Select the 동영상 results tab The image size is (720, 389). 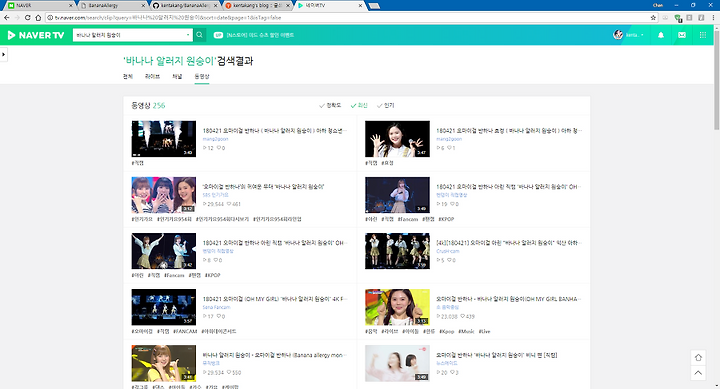pyautogui.click(x=202, y=77)
